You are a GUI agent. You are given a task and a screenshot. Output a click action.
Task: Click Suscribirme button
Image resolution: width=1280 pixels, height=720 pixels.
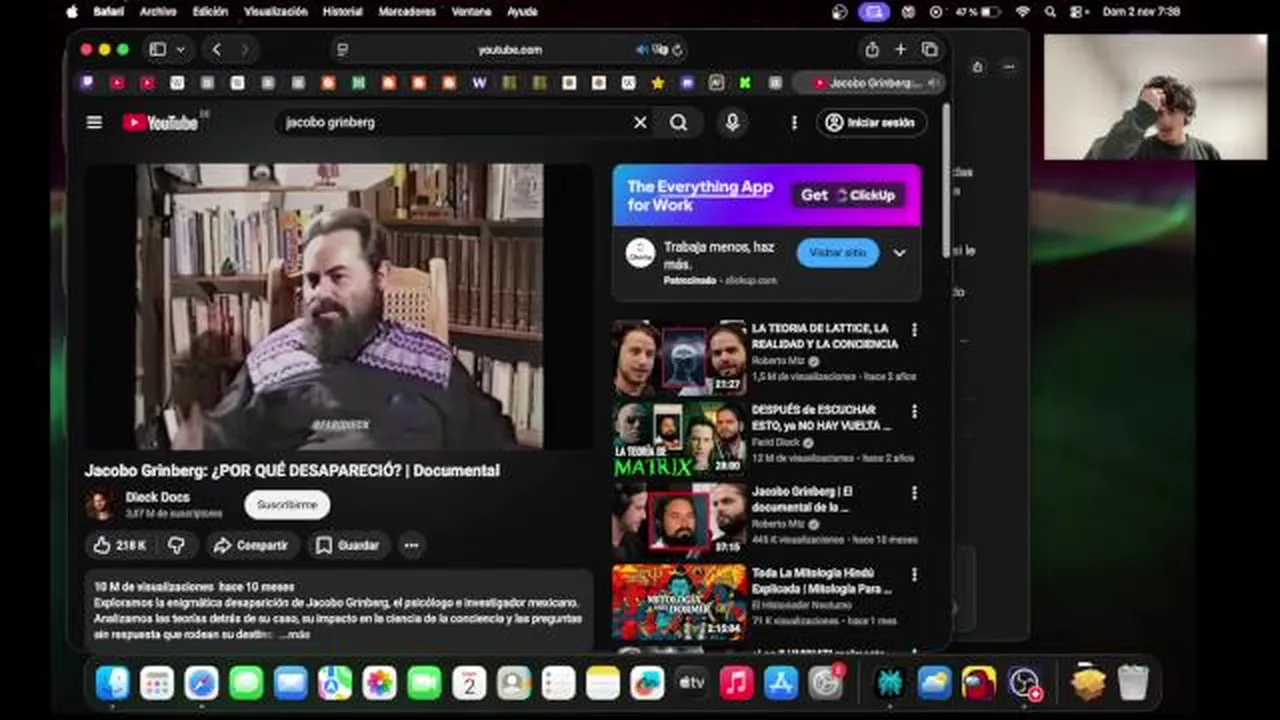click(x=287, y=505)
